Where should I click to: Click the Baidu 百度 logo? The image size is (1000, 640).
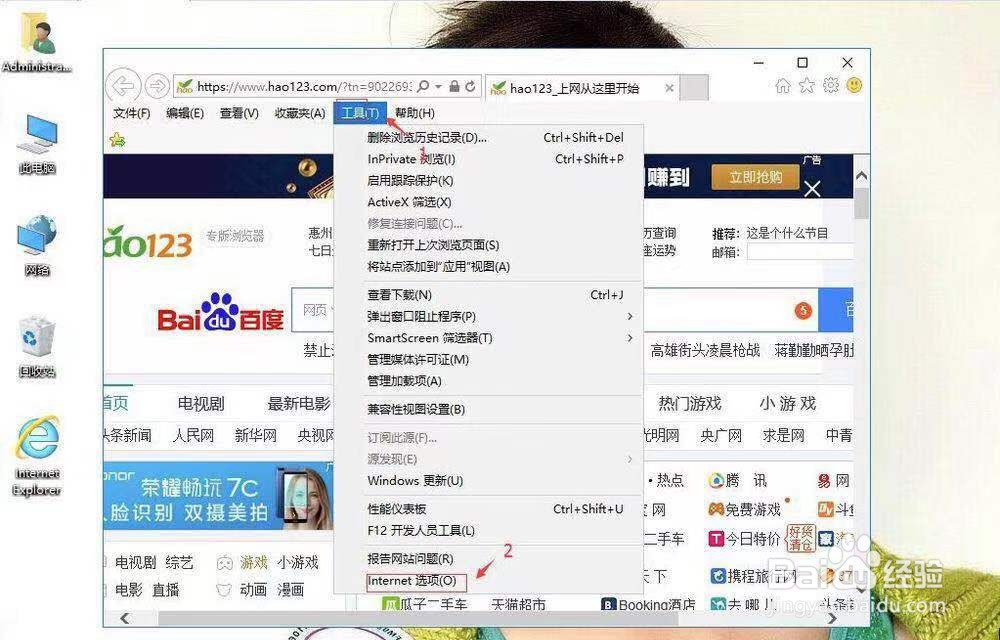[x=221, y=312]
